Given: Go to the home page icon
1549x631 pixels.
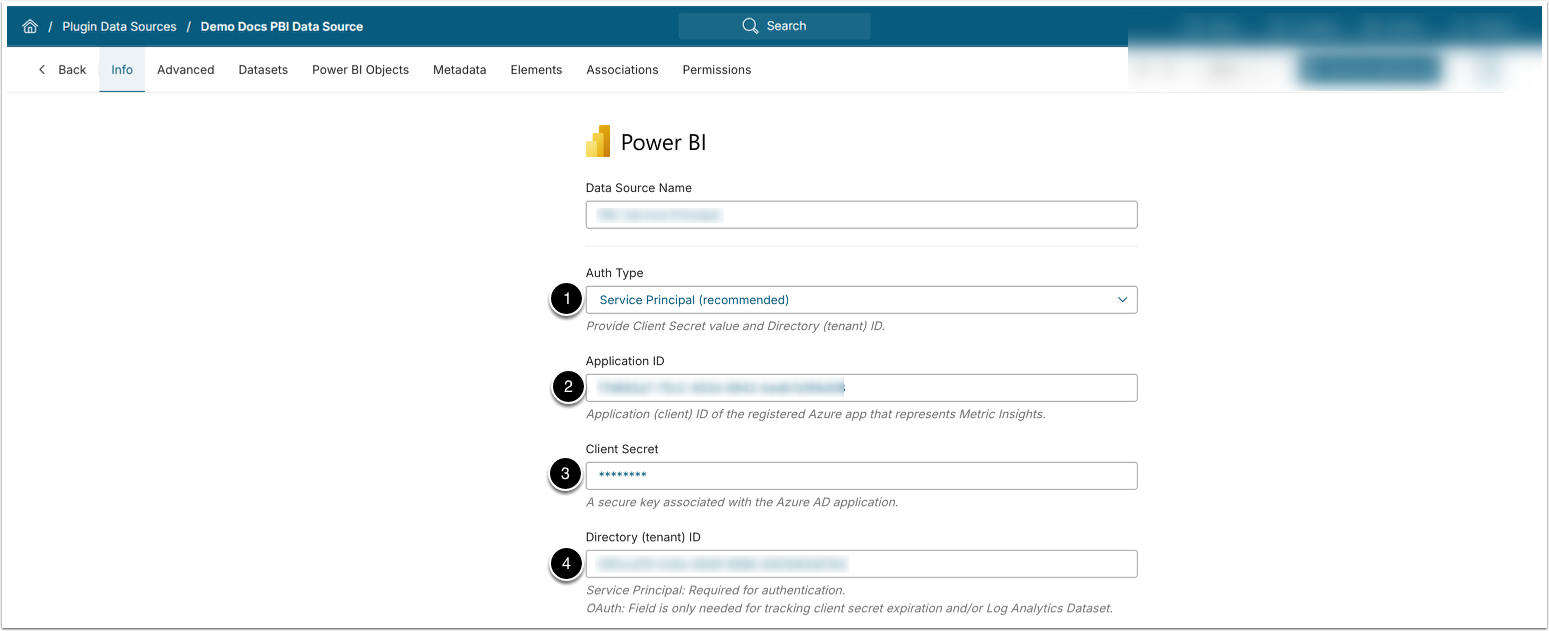Looking at the screenshot, I should point(30,27).
